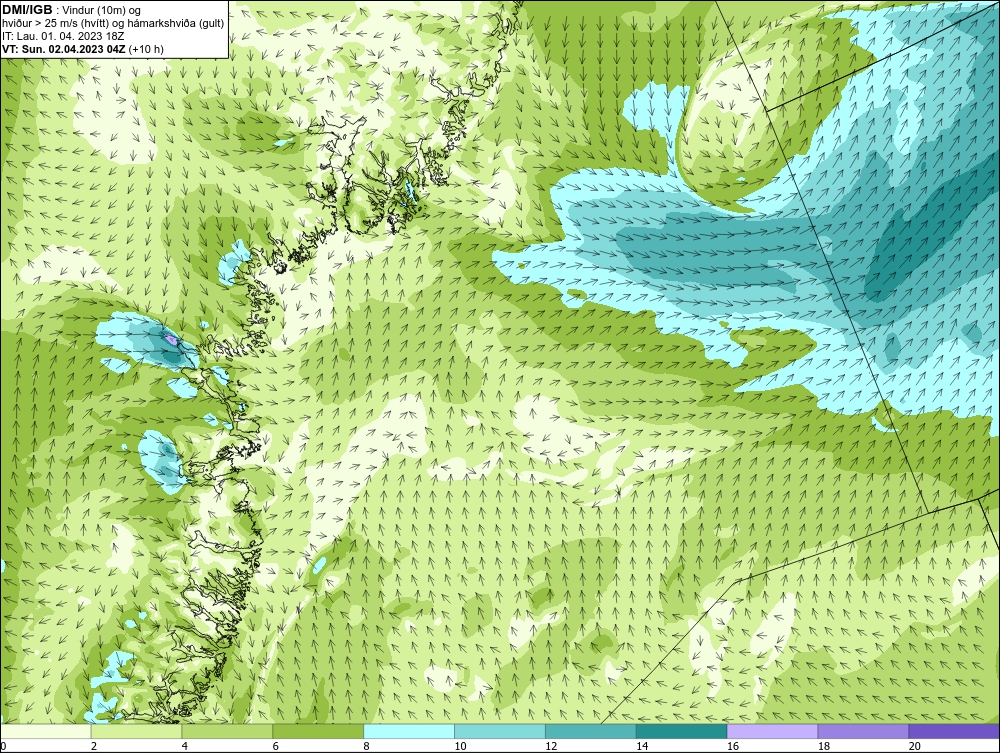
Task: Click the above 20 m/s dark purple swatch
Action: click(954, 731)
